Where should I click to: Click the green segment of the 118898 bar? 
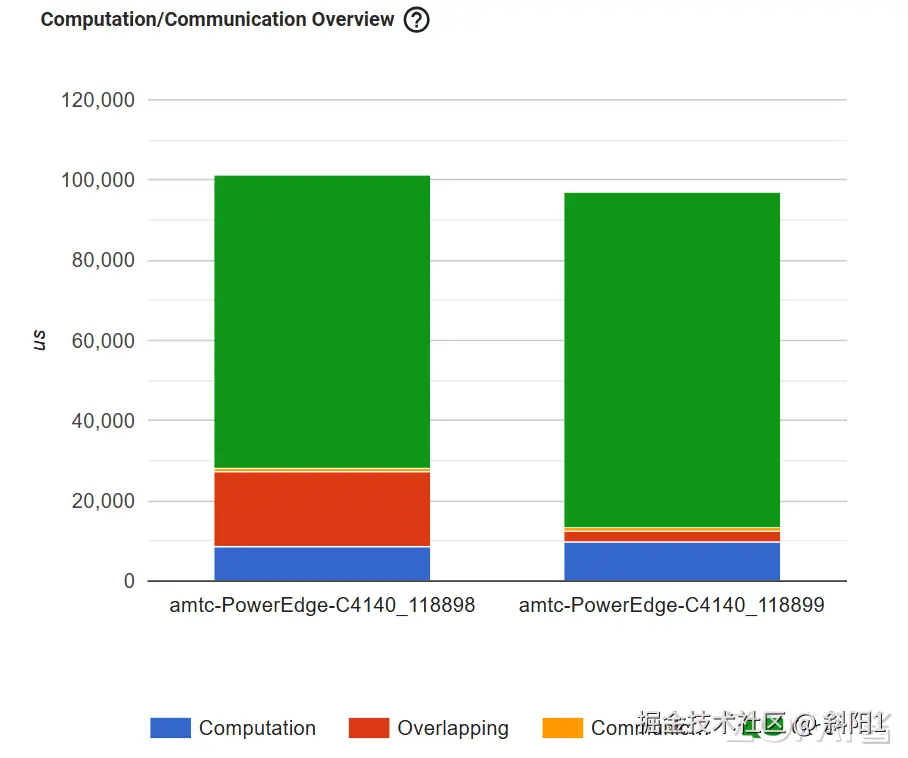[322, 321]
